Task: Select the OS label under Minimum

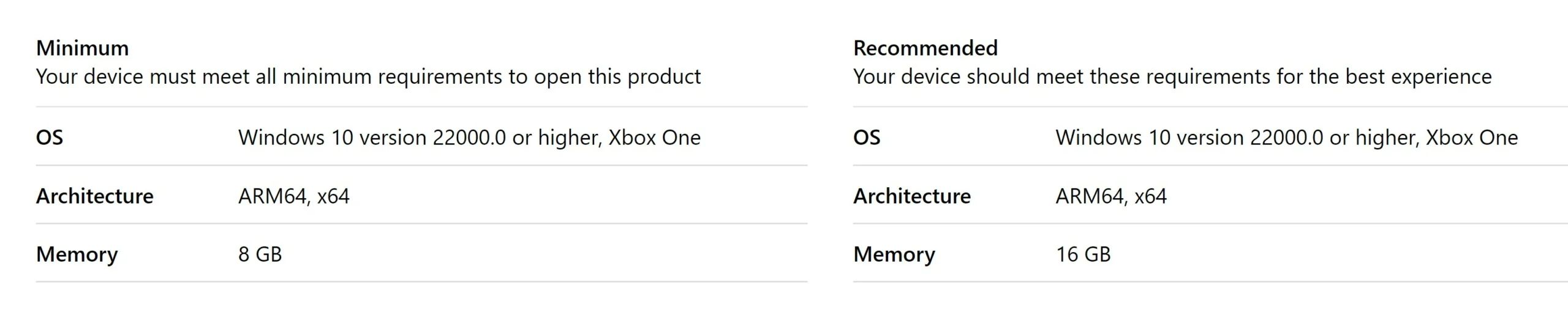Action: pyautogui.click(x=50, y=137)
